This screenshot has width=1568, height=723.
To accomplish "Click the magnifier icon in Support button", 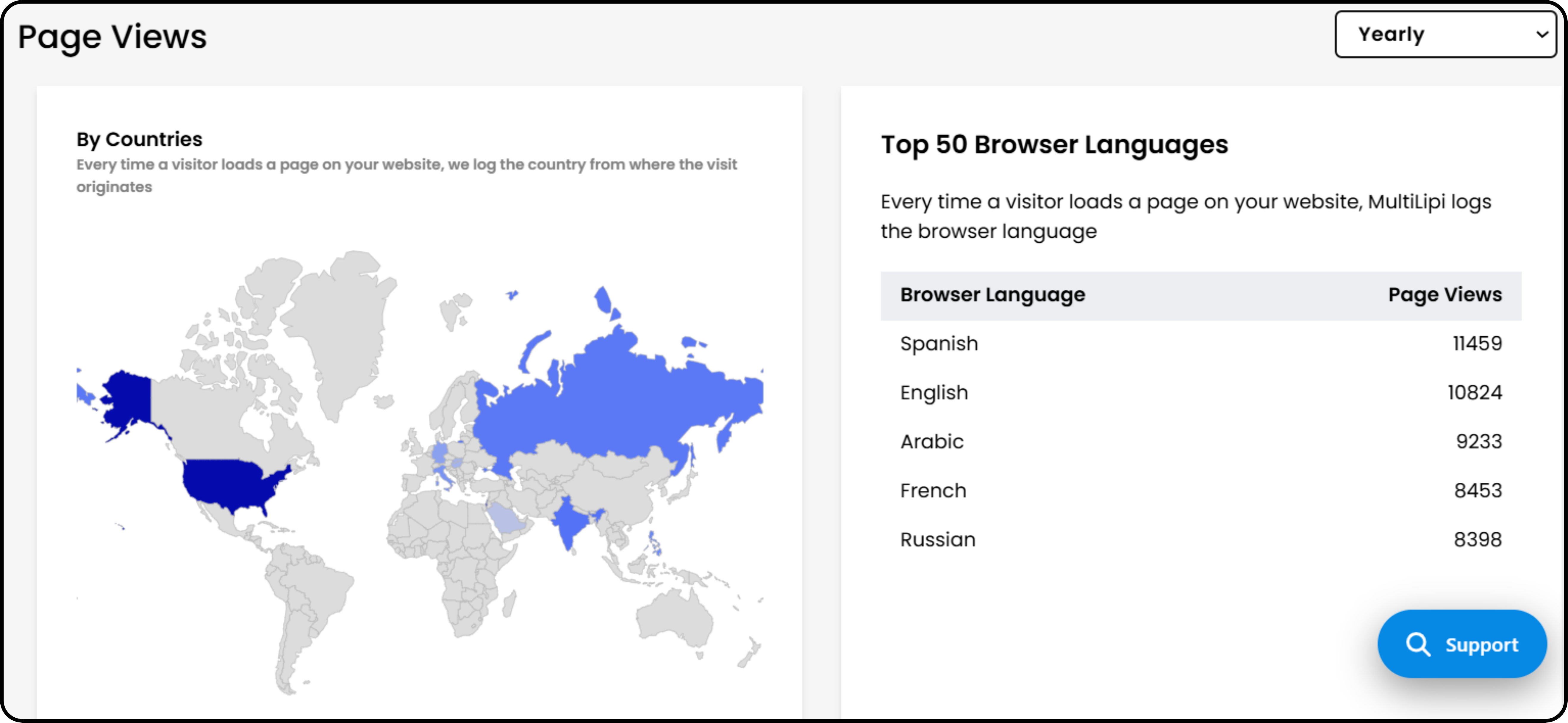I will click(x=1418, y=644).
